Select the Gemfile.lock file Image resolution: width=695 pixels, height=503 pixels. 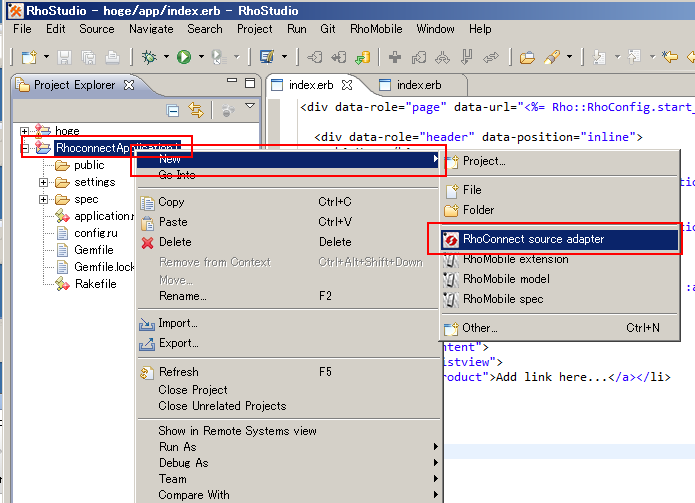tap(104, 267)
